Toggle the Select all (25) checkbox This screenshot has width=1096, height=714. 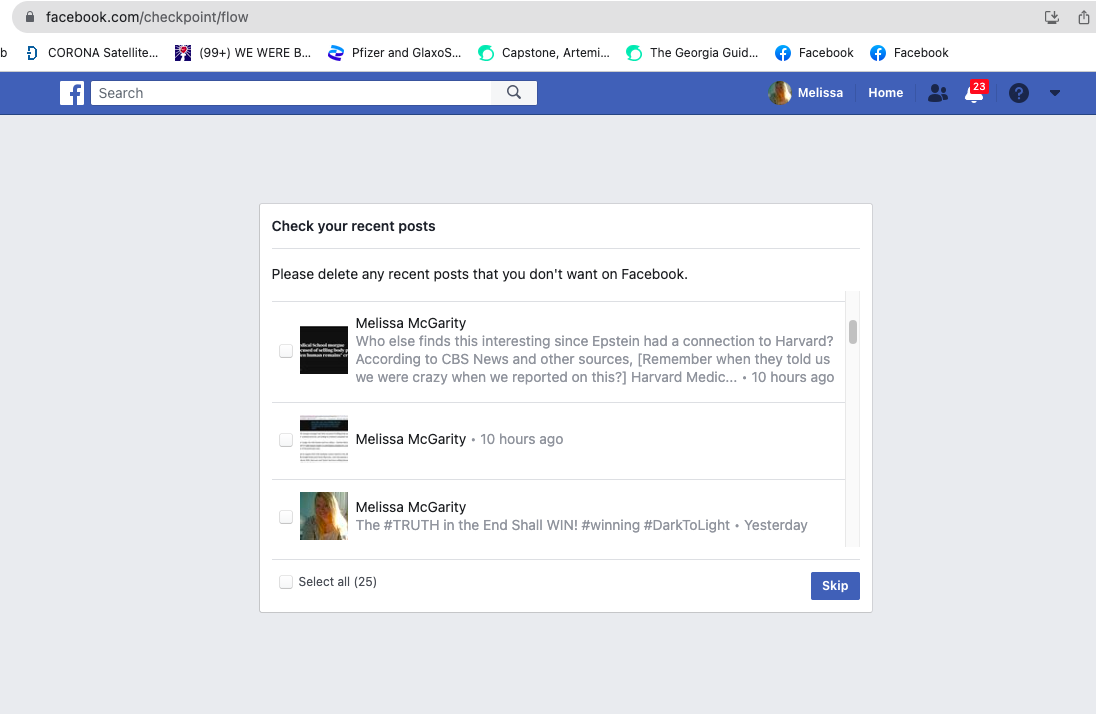click(x=286, y=582)
